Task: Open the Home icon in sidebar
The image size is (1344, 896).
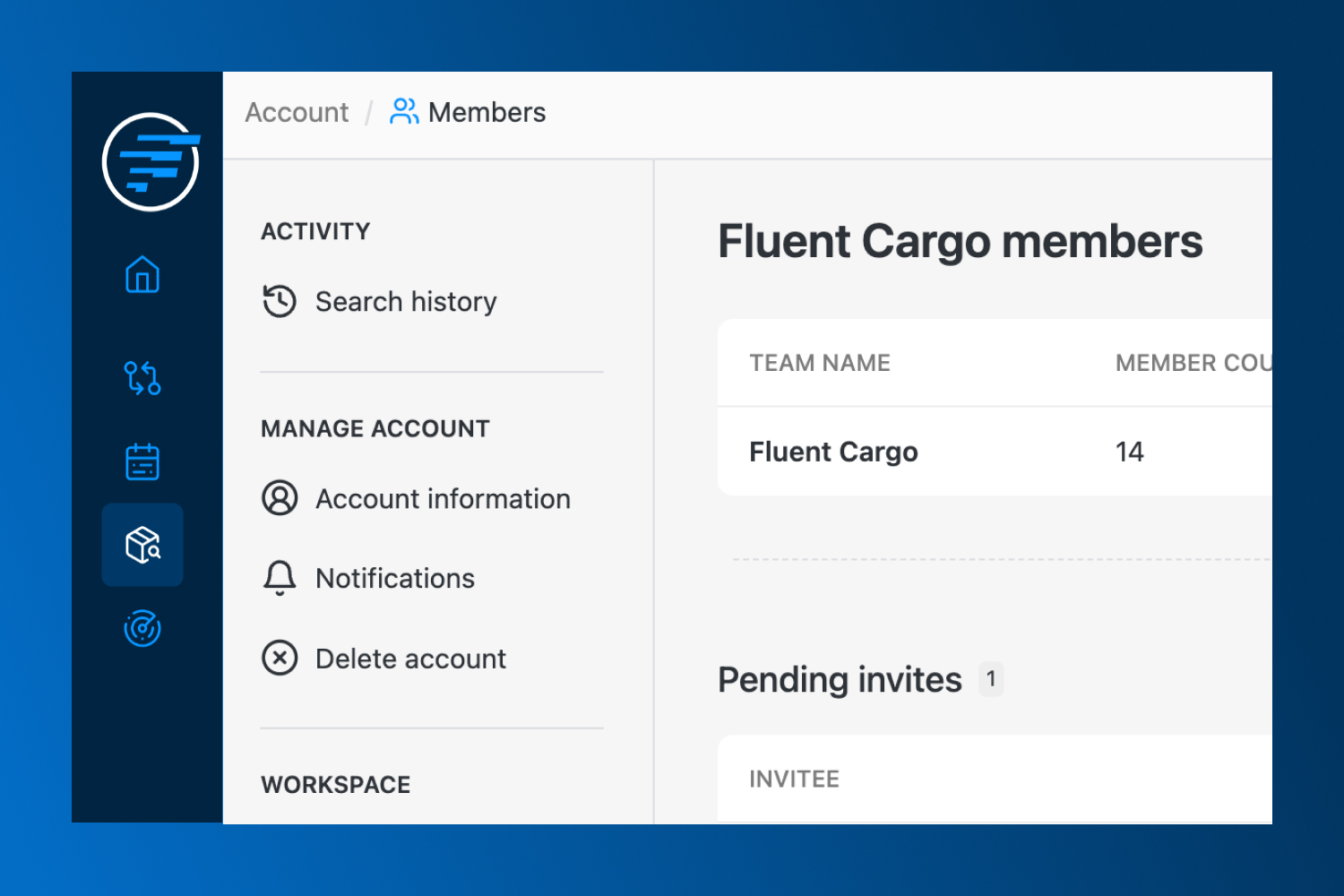Action: [x=142, y=274]
